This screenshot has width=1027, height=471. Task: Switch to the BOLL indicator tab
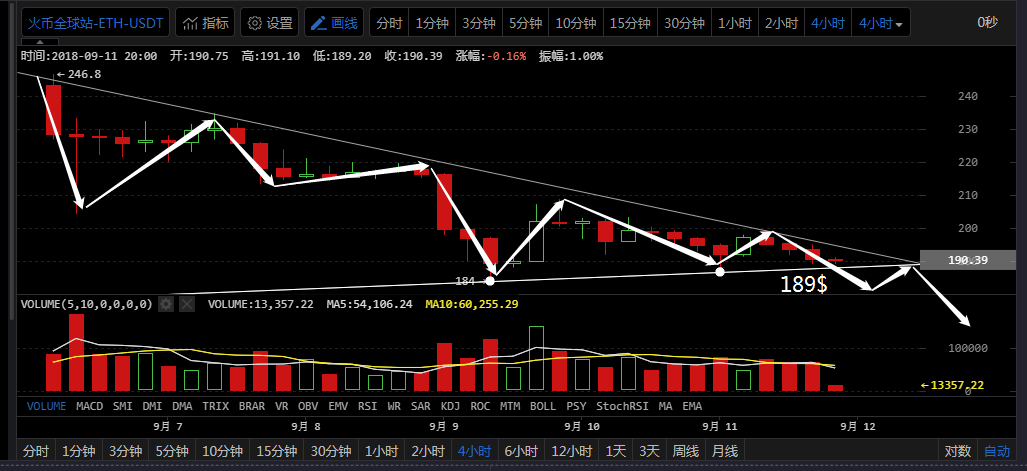[x=543, y=406]
